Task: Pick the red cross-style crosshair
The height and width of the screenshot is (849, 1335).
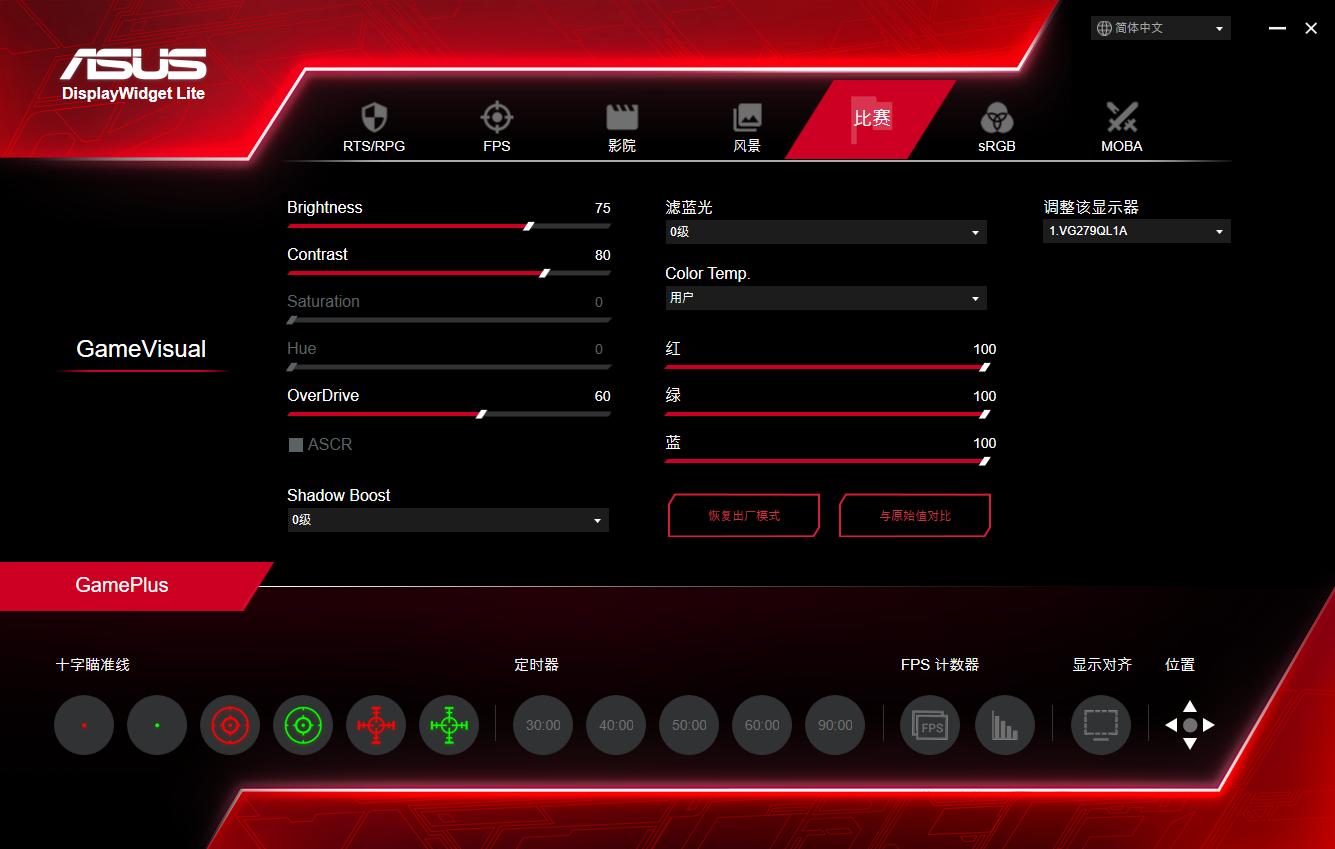Action: pos(376,725)
